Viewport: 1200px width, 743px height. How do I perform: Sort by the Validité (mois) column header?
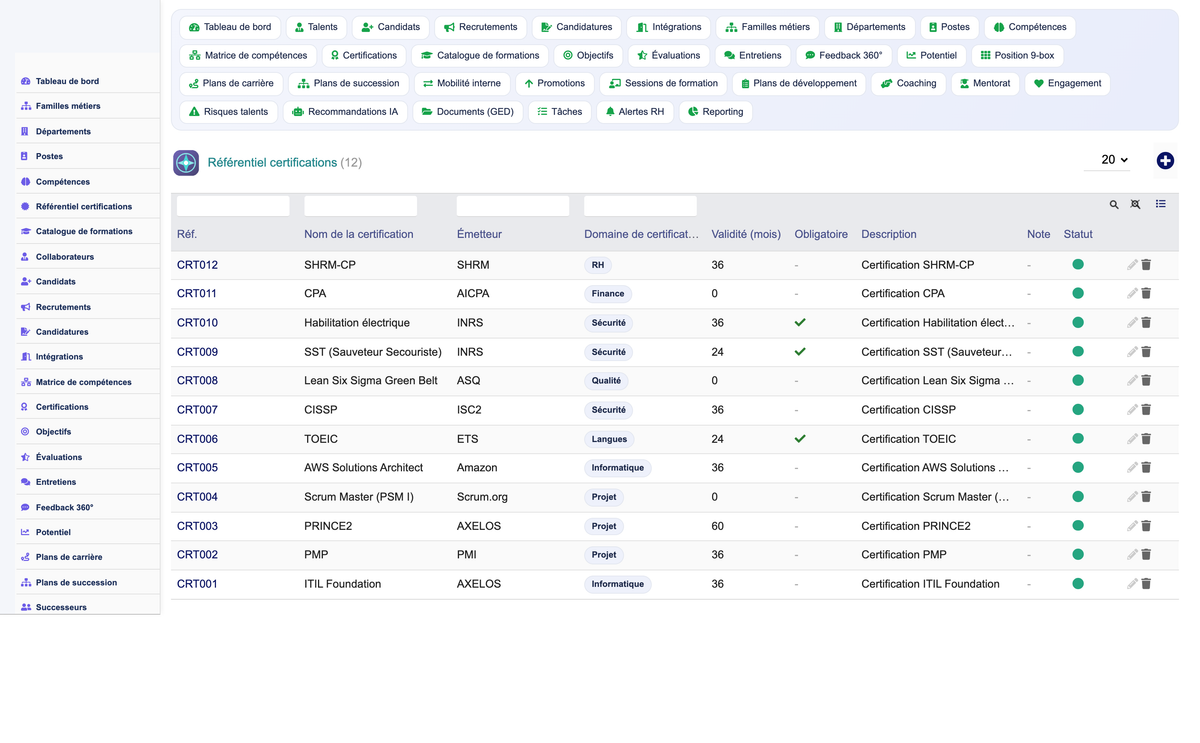click(746, 234)
